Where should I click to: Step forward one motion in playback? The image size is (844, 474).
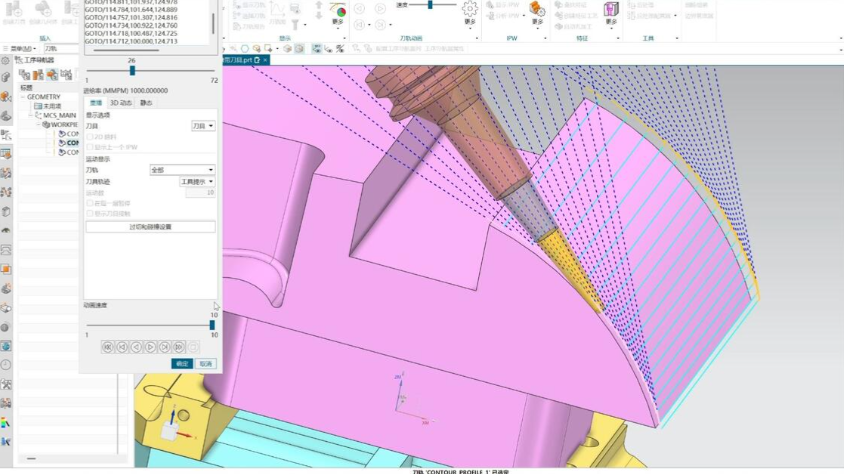[164, 347]
